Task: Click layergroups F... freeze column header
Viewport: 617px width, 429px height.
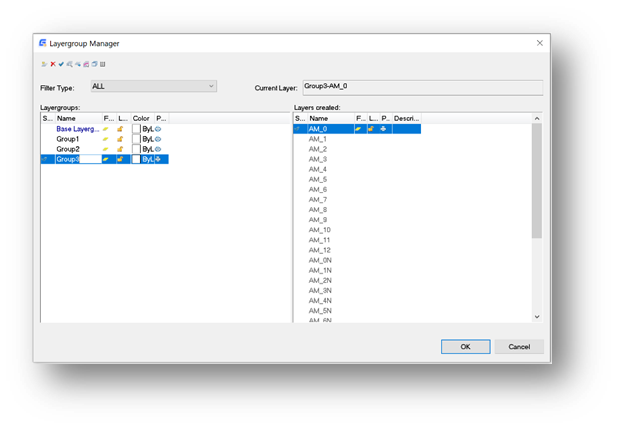Action: (109, 118)
